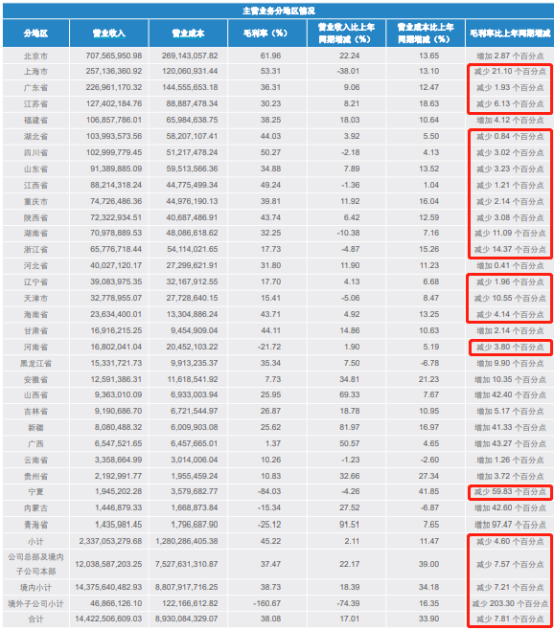Click the 山东省 row label
Image resolution: width=554 pixels, height=631 pixels.
pos(36,169)
